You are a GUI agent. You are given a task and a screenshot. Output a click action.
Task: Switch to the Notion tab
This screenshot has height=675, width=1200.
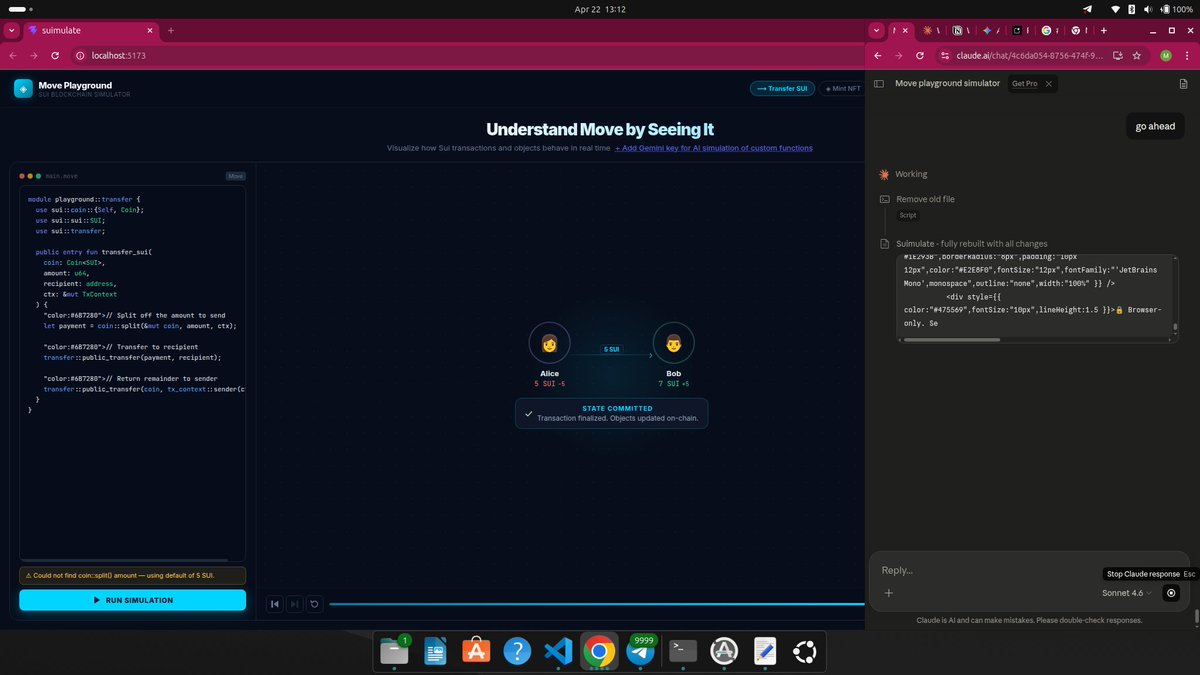pyautogui.click(x=957, y=31)
